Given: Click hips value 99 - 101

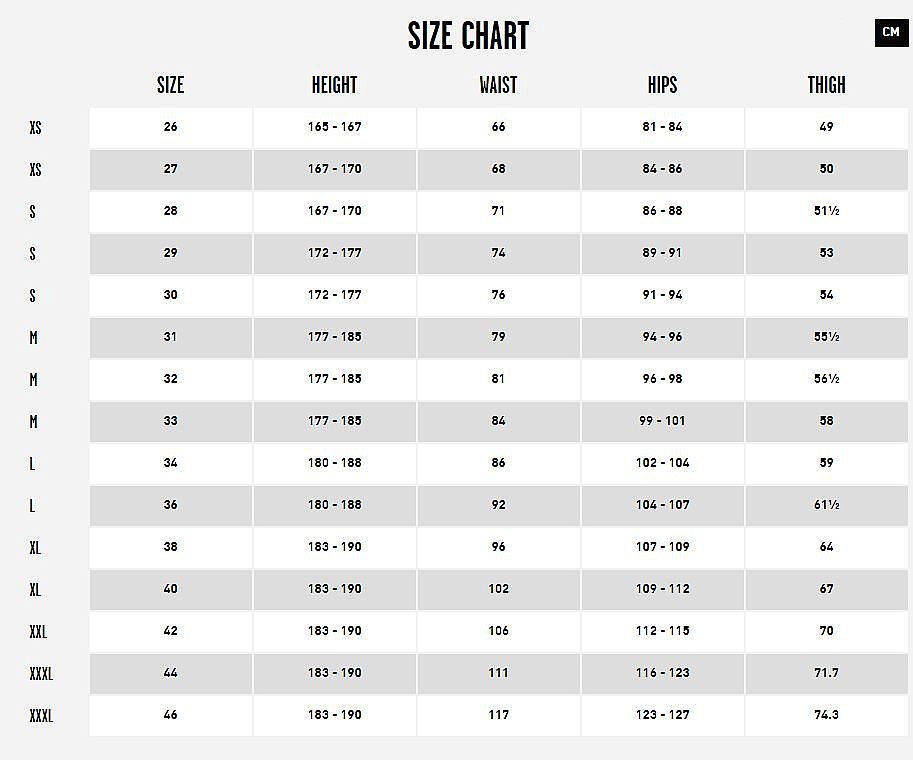Looking at the screenshot, I should [x=663, y=420].
